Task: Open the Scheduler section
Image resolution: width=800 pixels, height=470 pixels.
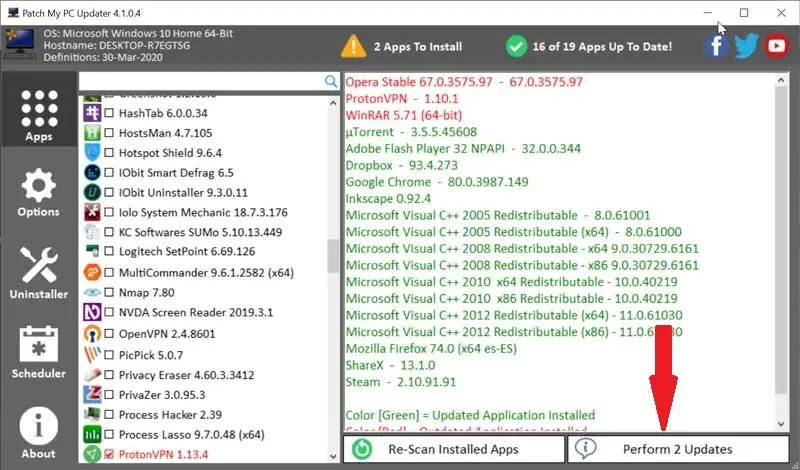Action: 39,352
